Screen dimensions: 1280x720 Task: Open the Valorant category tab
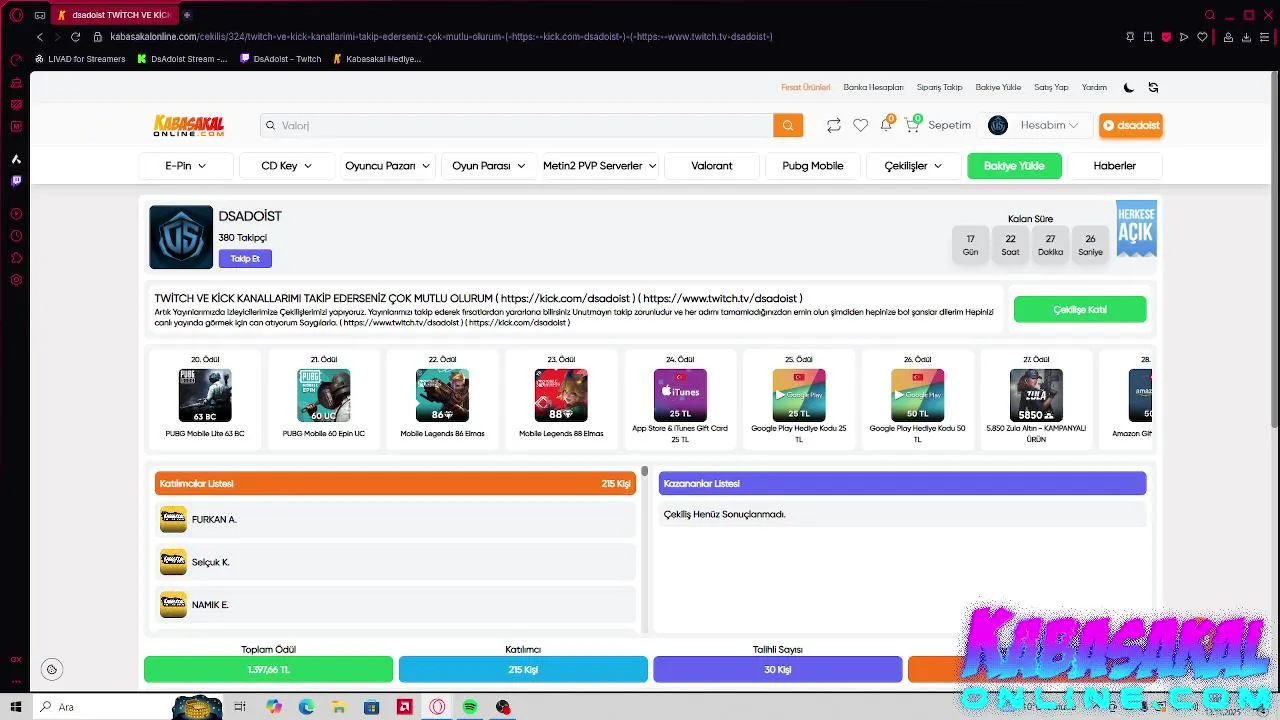[x=712, y=166]
